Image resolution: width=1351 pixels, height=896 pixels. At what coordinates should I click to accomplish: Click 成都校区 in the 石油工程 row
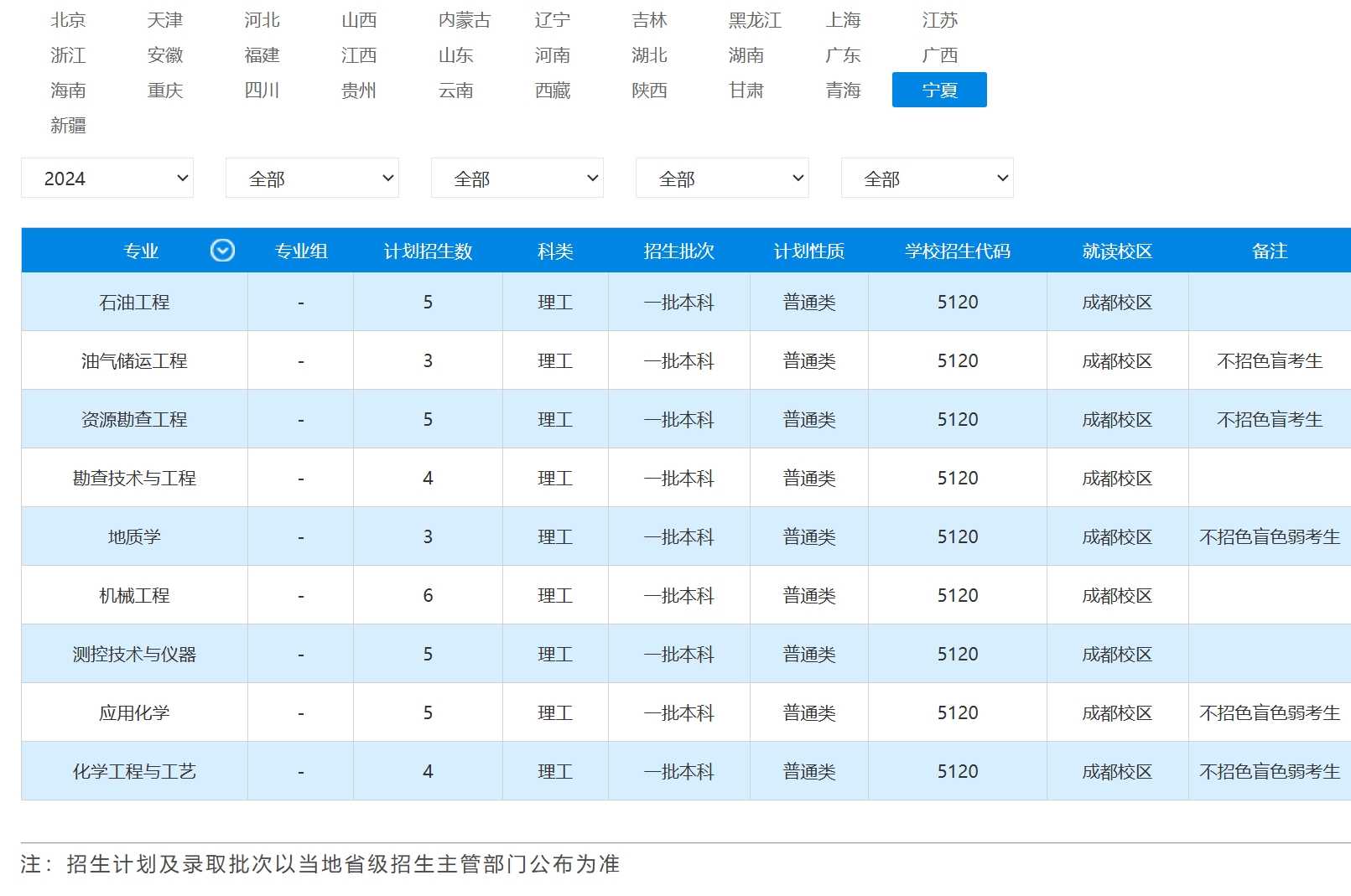1117,302
